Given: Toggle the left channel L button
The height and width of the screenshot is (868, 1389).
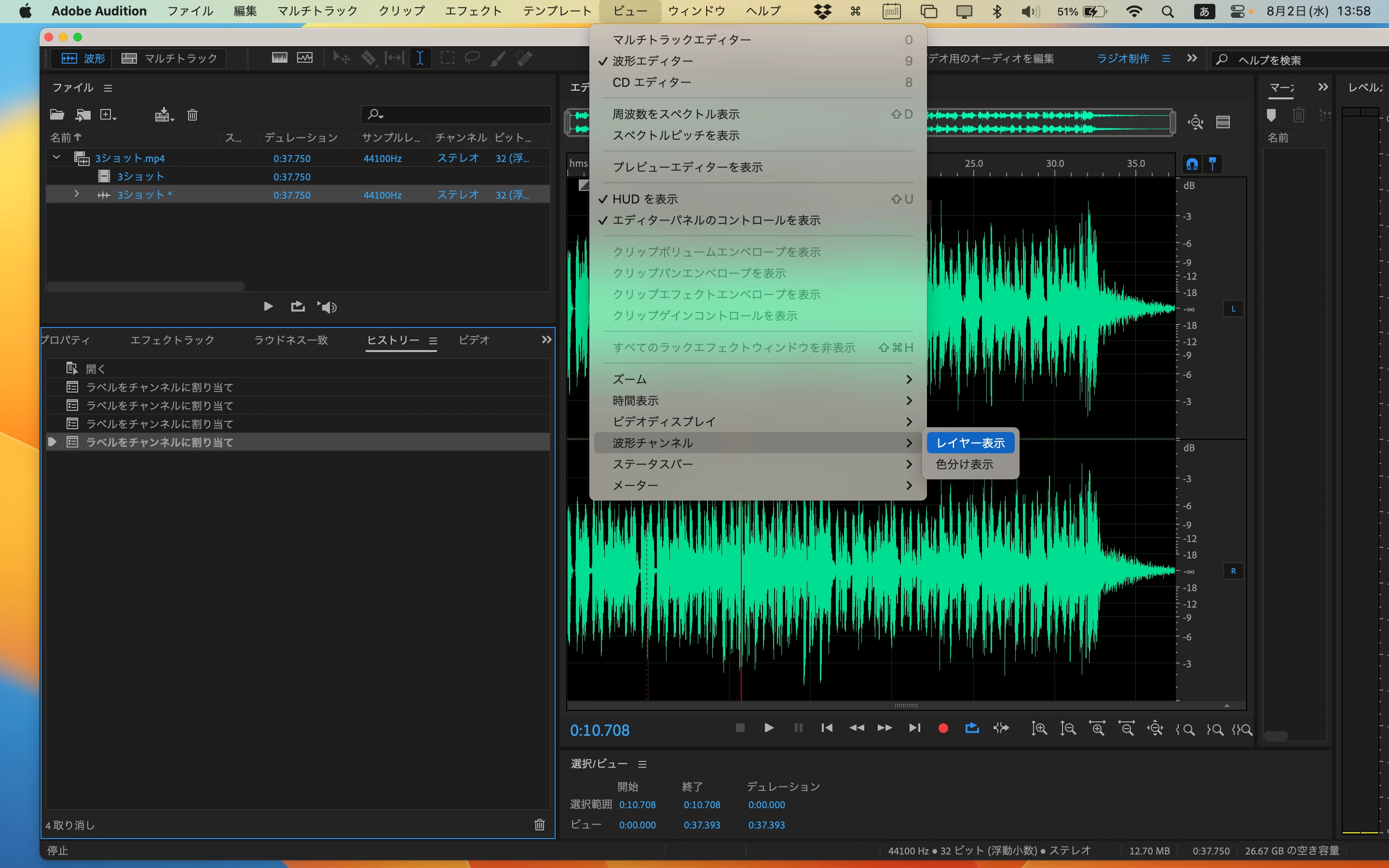Looking at the screenshot, I should click(1233, 309).
